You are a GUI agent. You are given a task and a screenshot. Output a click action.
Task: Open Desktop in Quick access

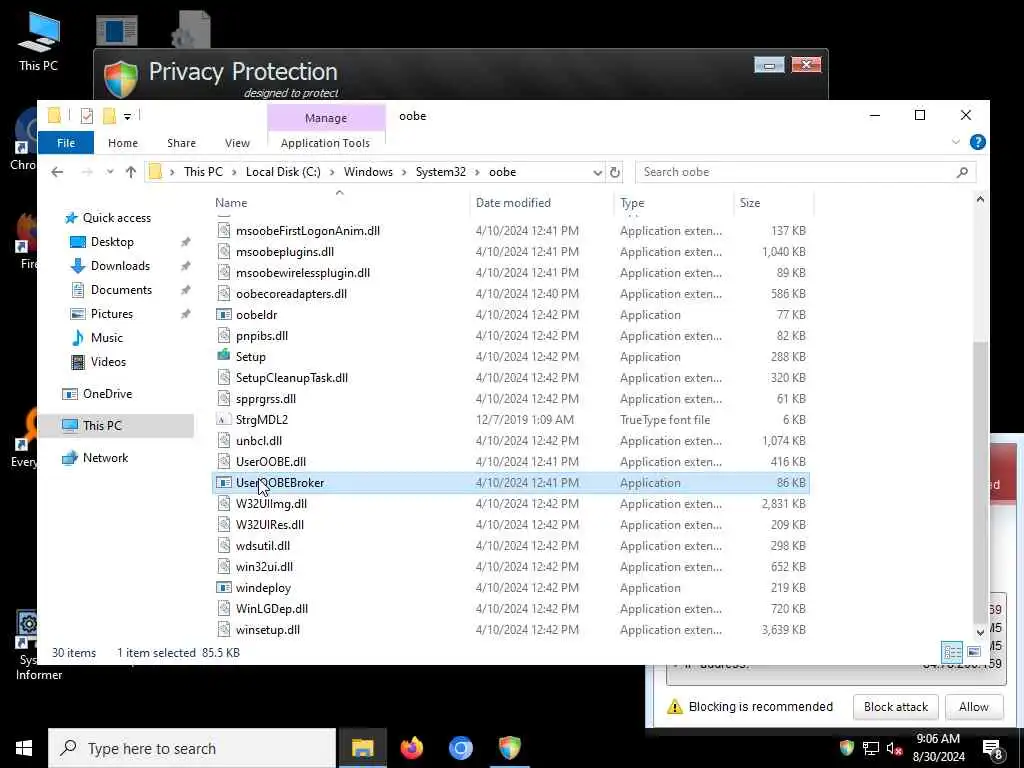point(112,242)
